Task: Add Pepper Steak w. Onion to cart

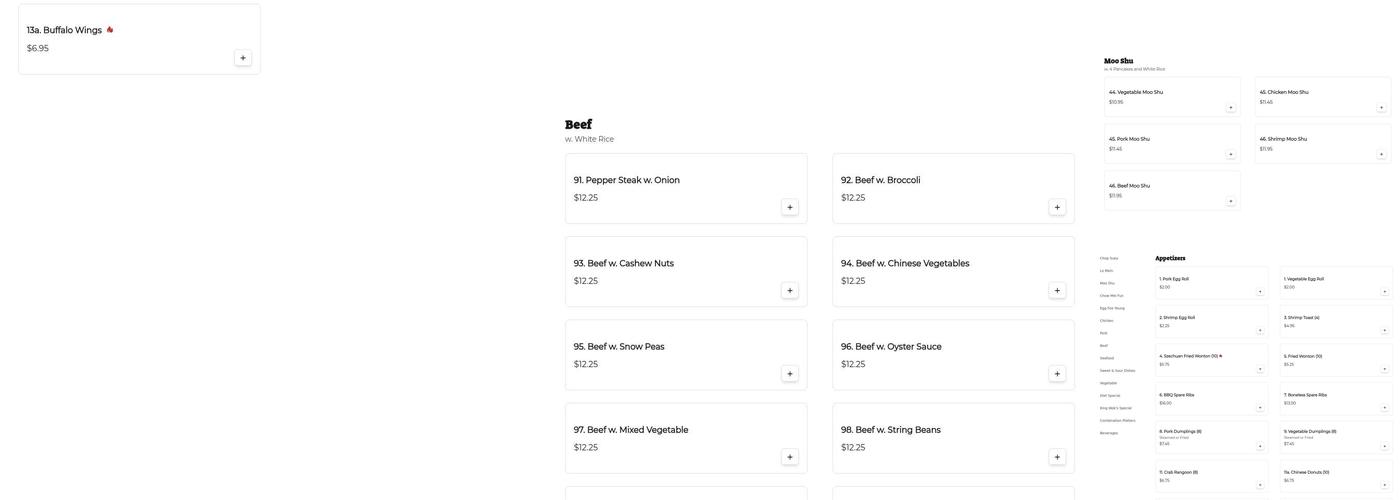Action: [790, 208]
